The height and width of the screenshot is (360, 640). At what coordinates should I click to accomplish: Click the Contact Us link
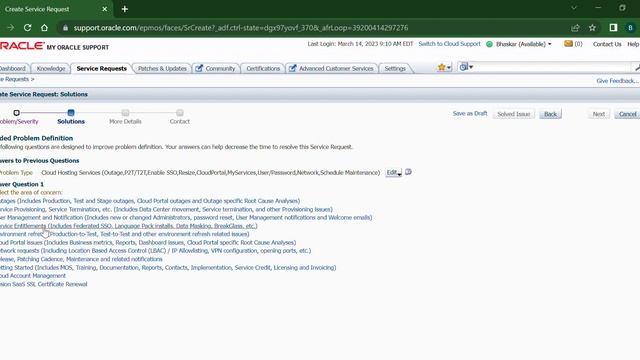(607, 44)
